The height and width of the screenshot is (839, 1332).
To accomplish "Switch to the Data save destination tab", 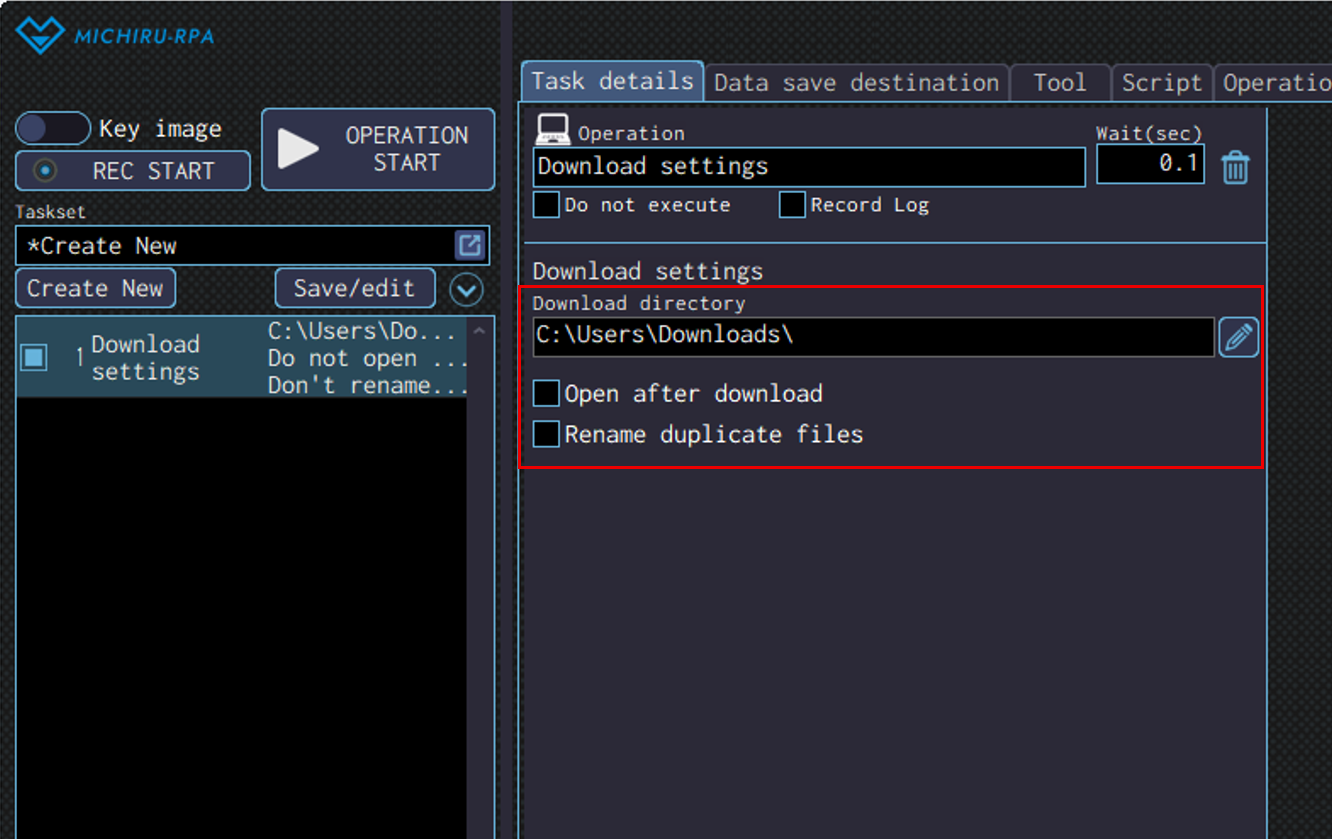I will click(x=856, y=83).
